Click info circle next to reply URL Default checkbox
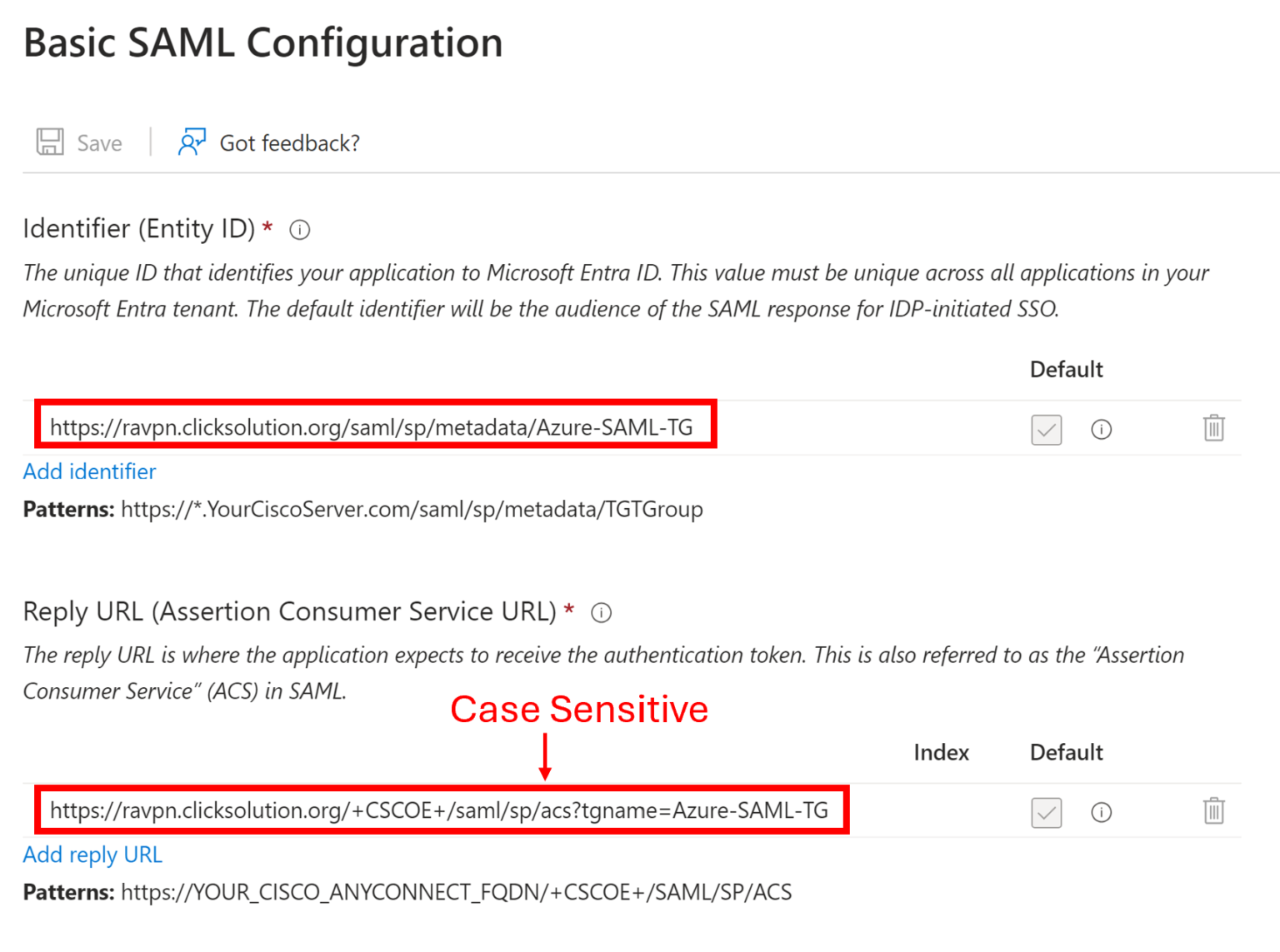1280x952 pixels. click(x=1101, y=812)
